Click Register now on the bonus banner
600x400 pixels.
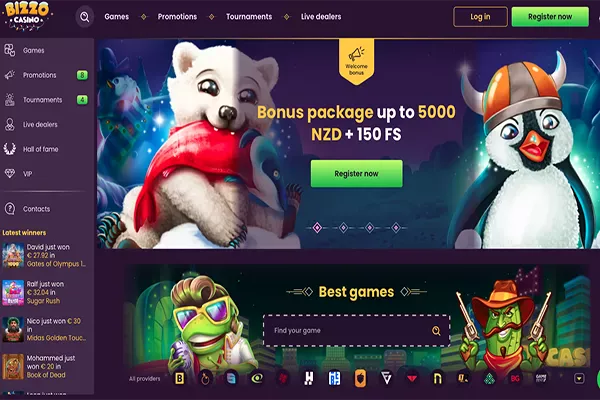pos(356,173)
